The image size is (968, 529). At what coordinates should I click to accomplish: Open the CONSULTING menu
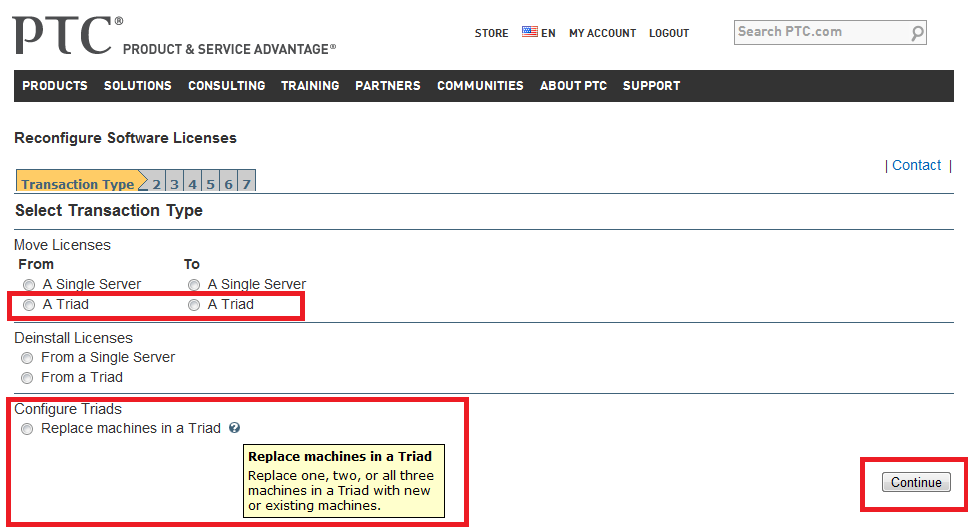227,86
